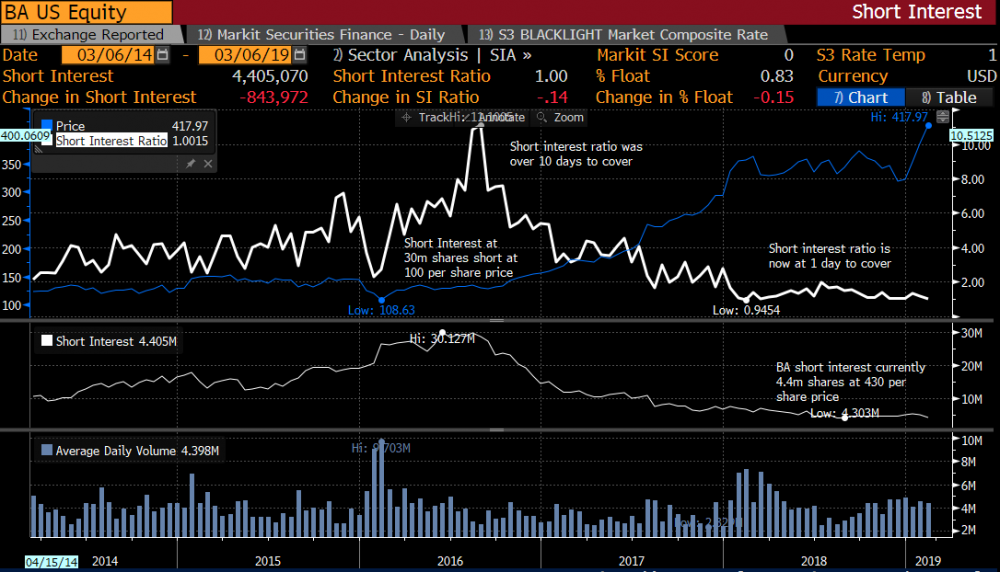Click the 10.5125 right axis value tag
The height and width of the screenshot is (572, 1000).
[x=971, y=135]
